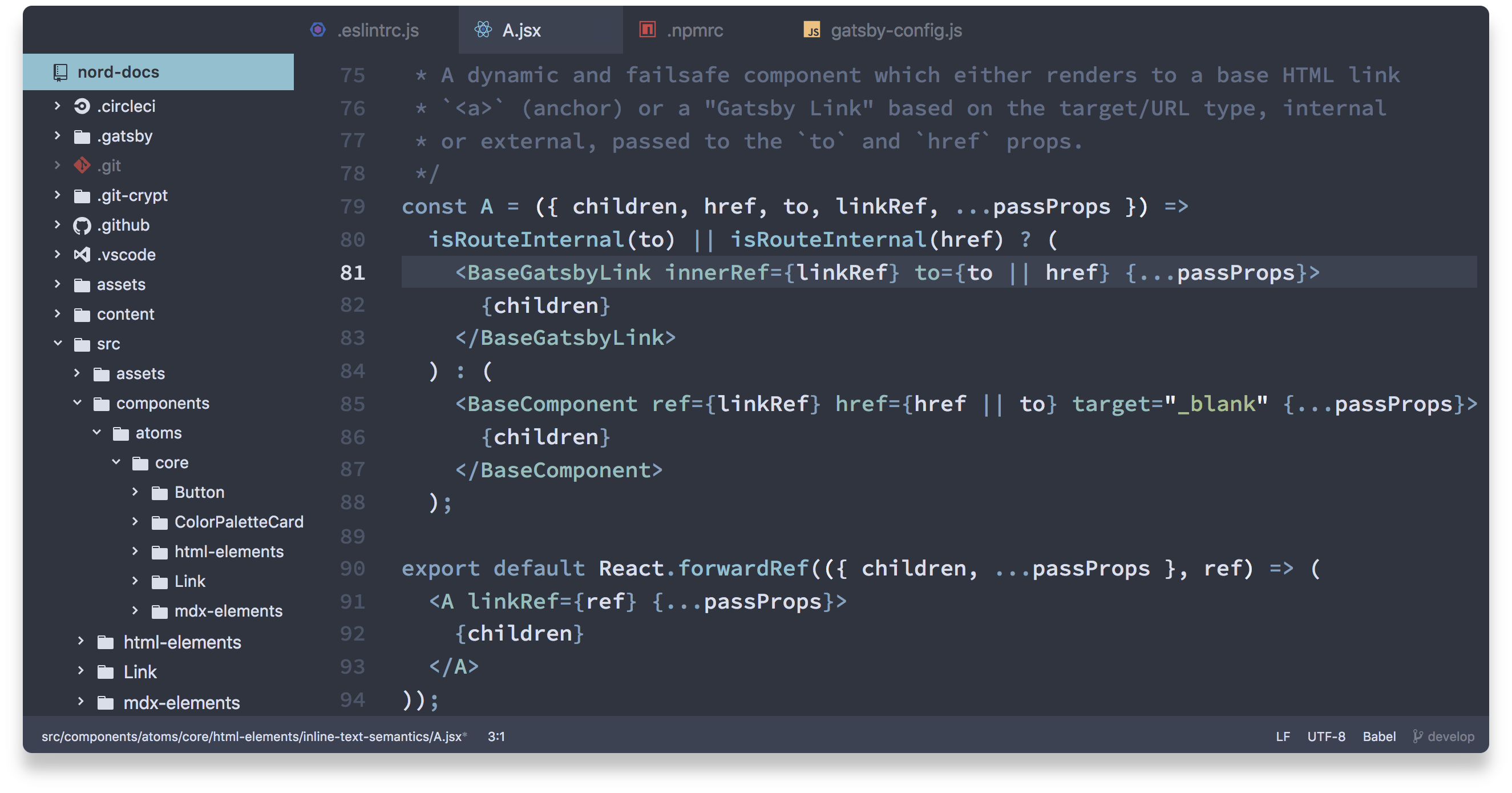1512x793 pixels.
Task: Click the VS Code icon beside .vscode
Action: [x=82, y=255]
